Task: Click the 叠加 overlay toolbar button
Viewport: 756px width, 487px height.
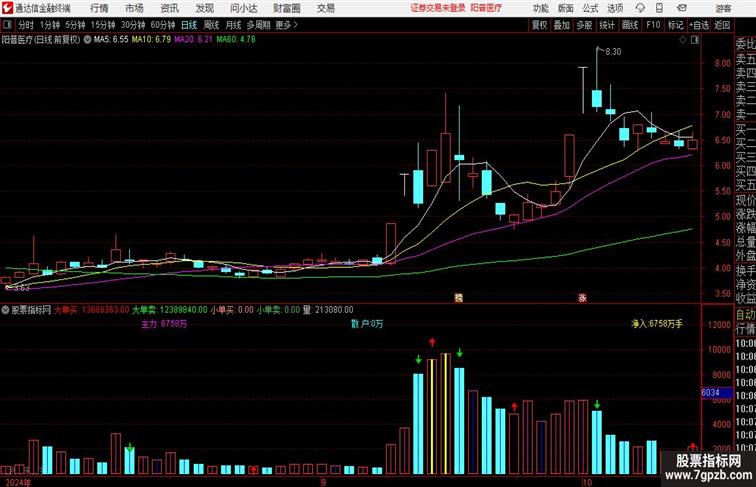Action: tap(562, 25)
